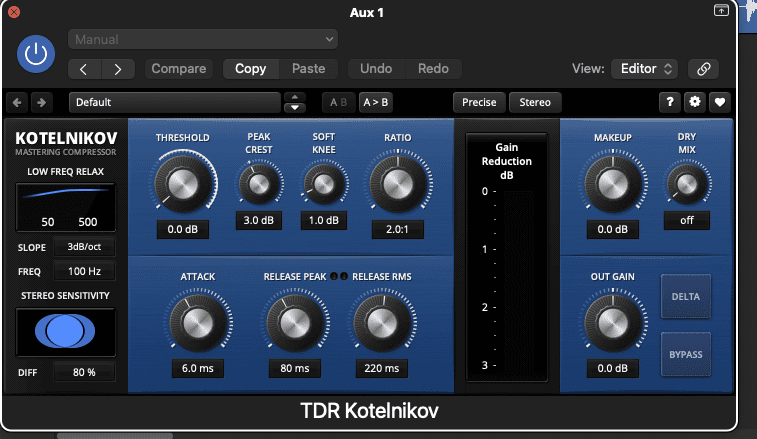Open settings with the gear icon
Screen dimensions: 757x439
click(x=695, y=102)
